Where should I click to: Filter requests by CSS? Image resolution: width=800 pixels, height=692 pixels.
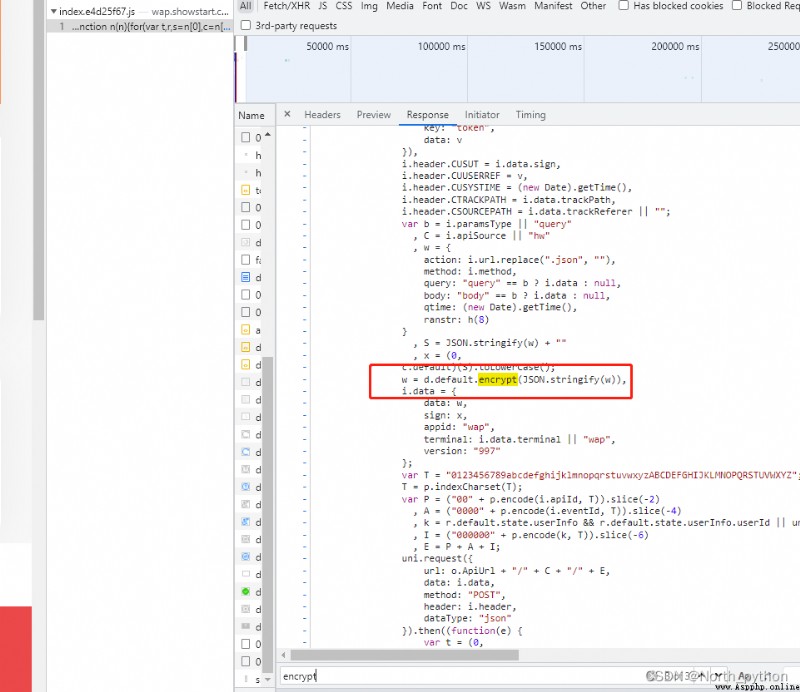pos(343,6)
